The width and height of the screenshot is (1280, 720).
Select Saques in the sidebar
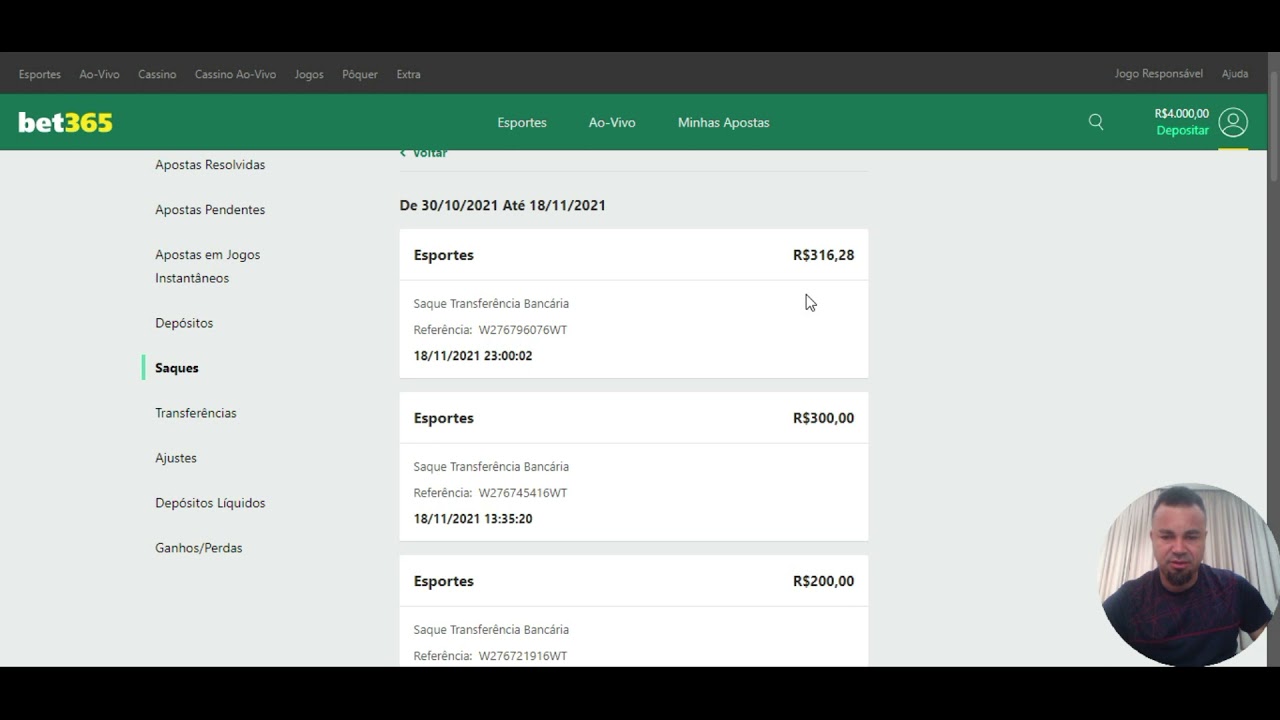(177, 368)
